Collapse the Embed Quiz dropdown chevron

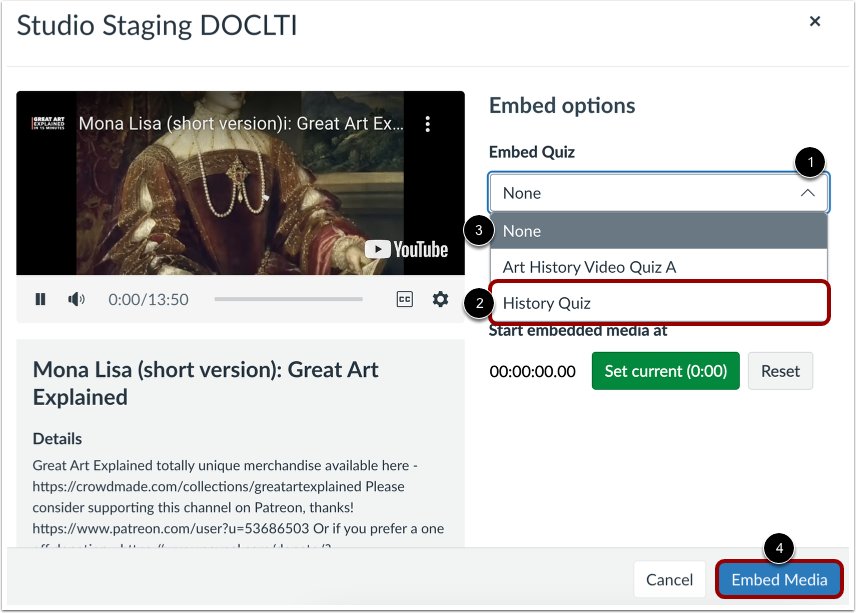807,193
